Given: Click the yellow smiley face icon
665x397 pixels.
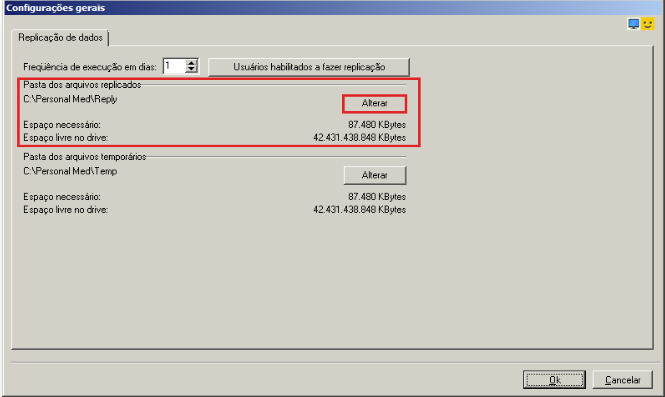Looking at the screenshot, I should [648, 24].
